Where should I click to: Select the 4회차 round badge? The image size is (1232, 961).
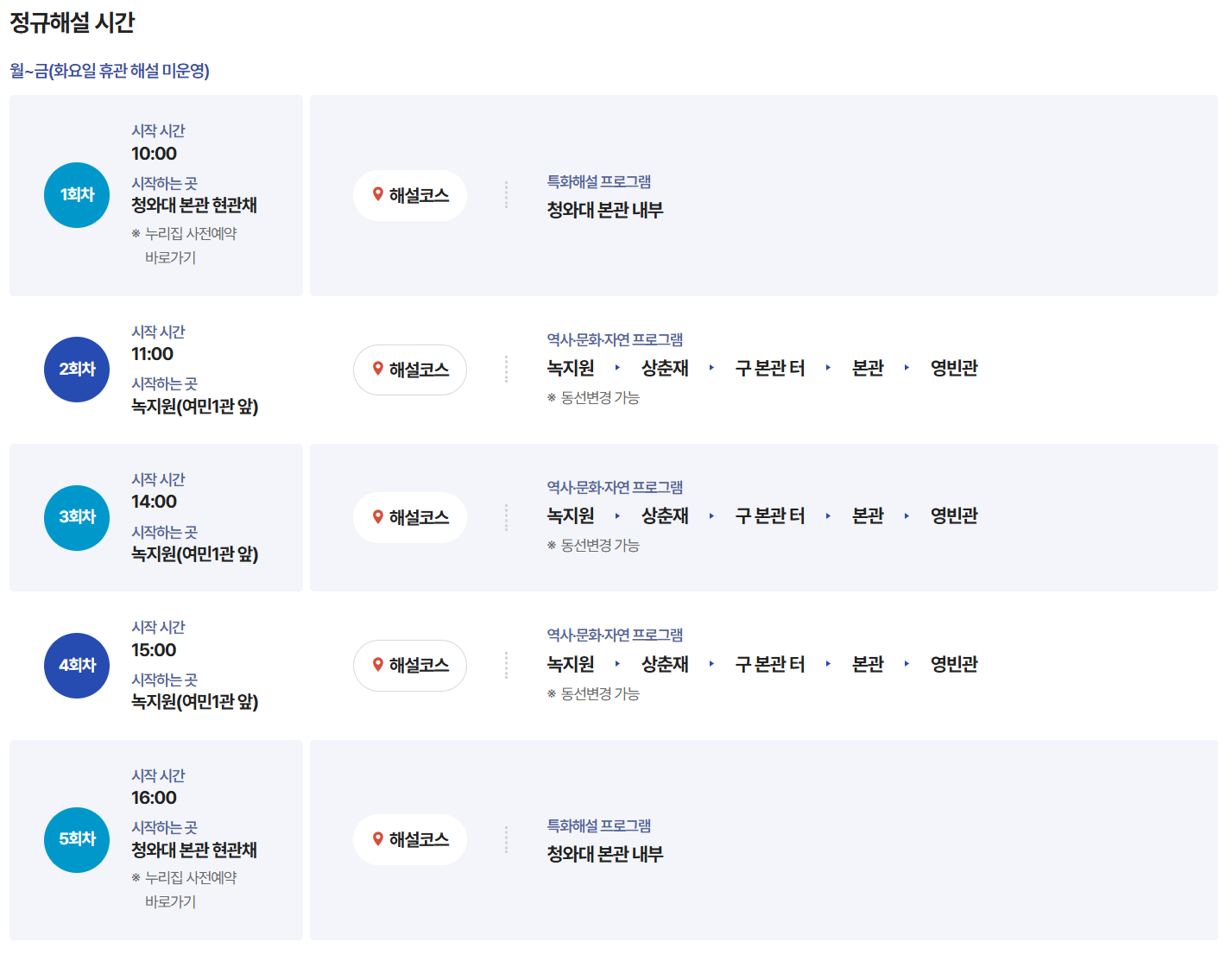76,666
